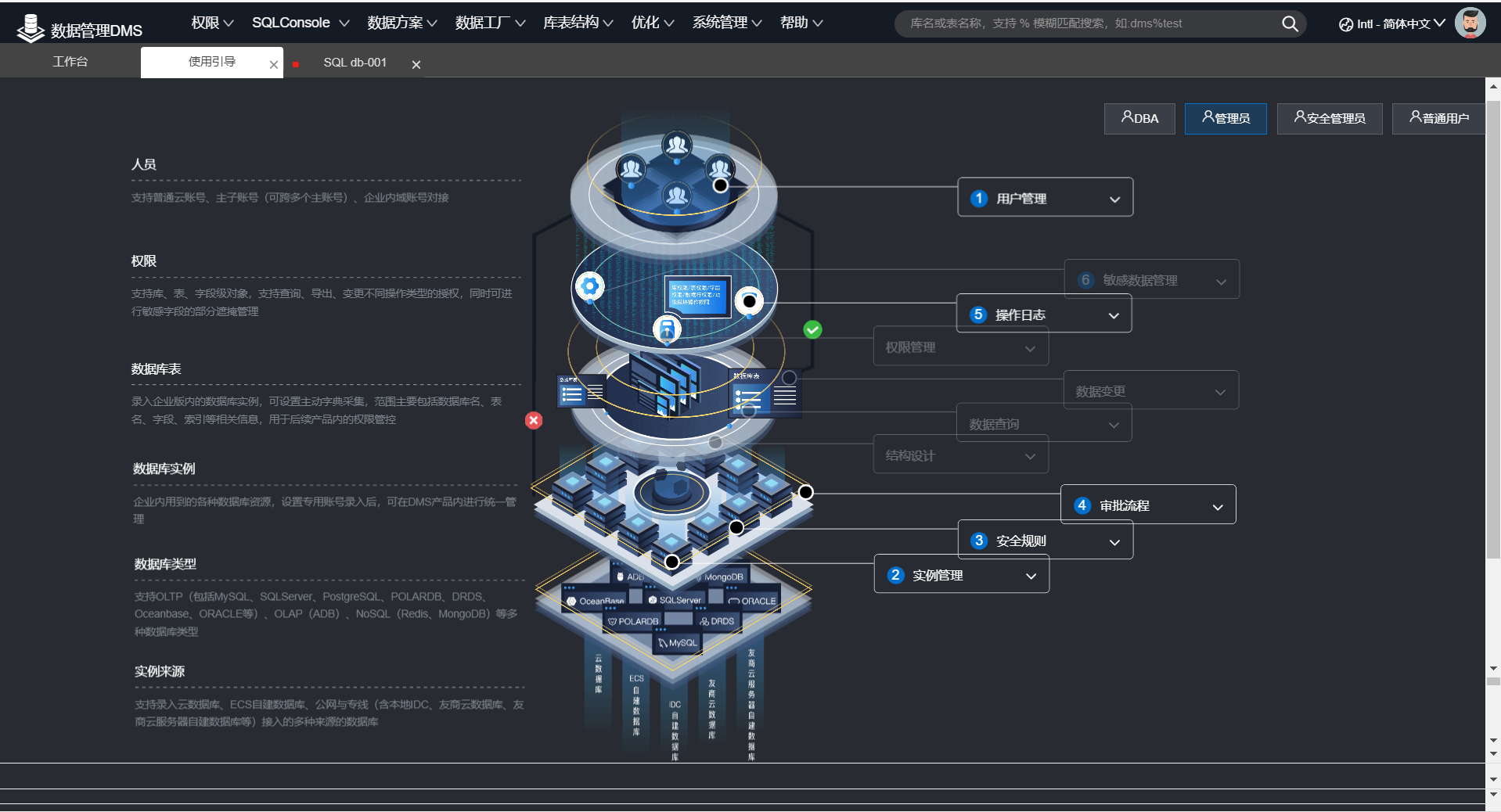The image size is (1501, 812).
Task: Click the DMS logo icon
Action: point(31,28)
